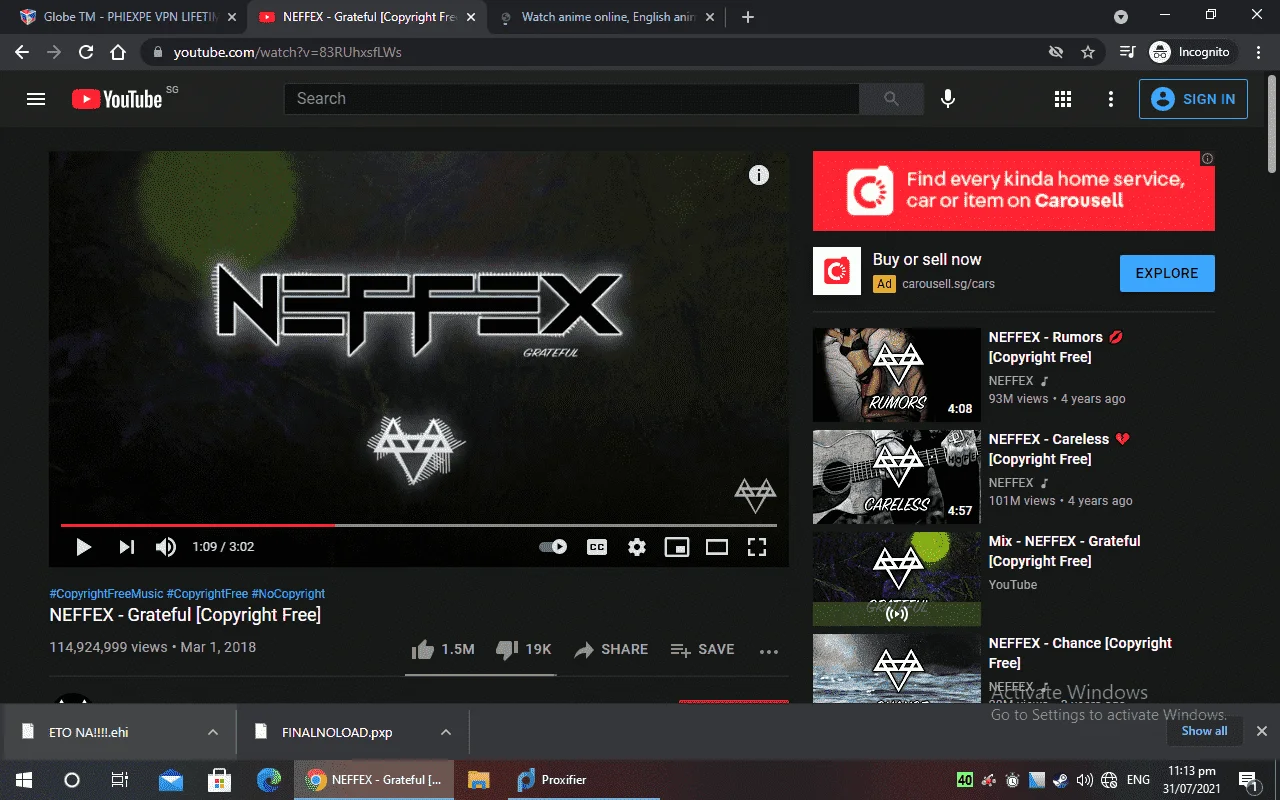Open NEFFEX - Chance video title
1280x800 pixels.
tap(1080, 653)
